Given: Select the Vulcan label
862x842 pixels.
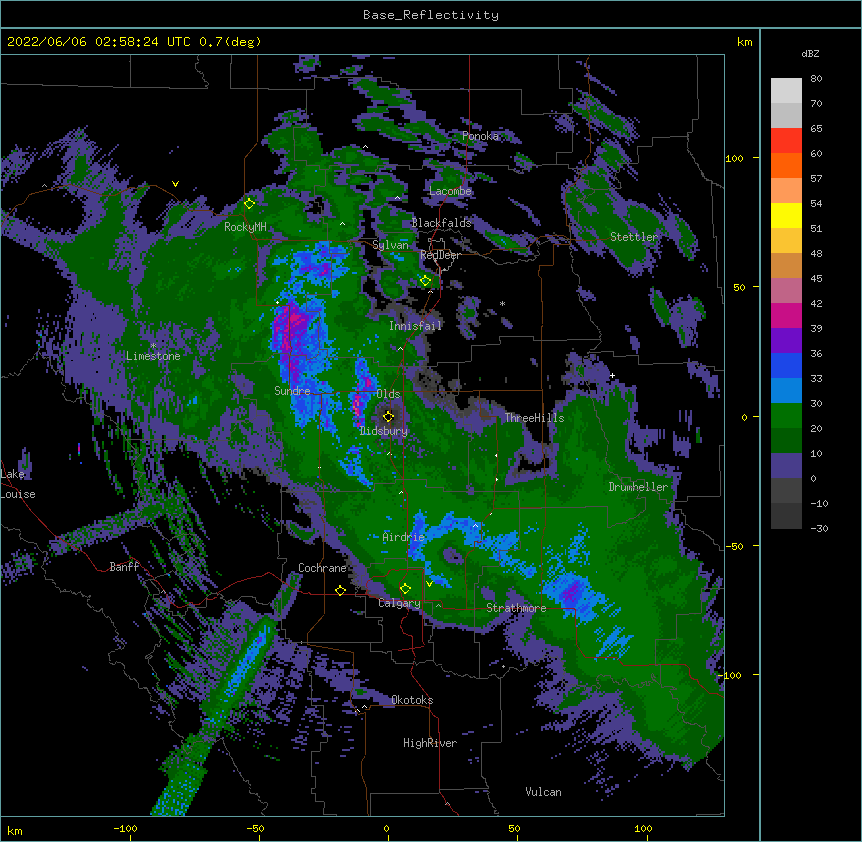Looking at the screenshot, I should tap(543, 792).
